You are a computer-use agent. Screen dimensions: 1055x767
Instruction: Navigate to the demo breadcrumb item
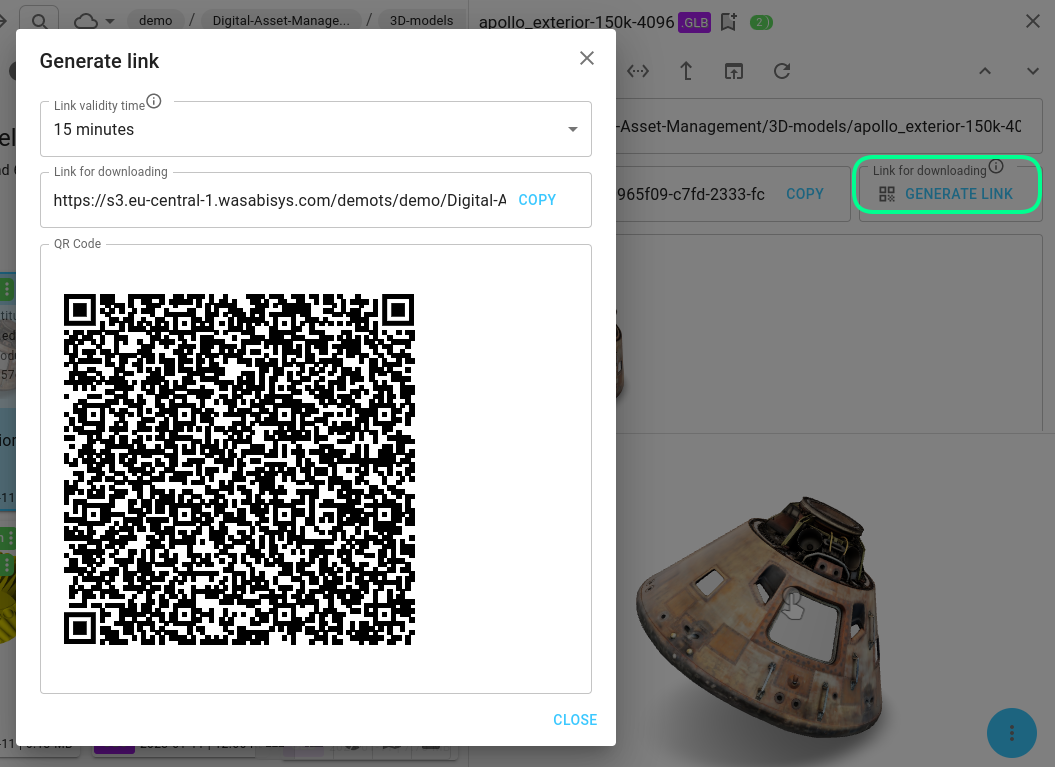[156, 20]
